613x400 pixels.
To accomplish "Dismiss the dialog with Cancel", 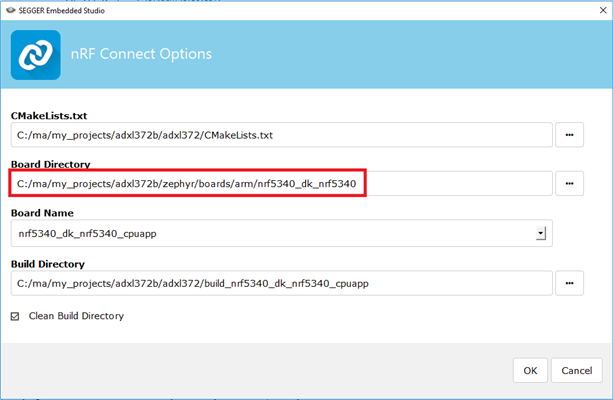I will [x=577, y=370].
